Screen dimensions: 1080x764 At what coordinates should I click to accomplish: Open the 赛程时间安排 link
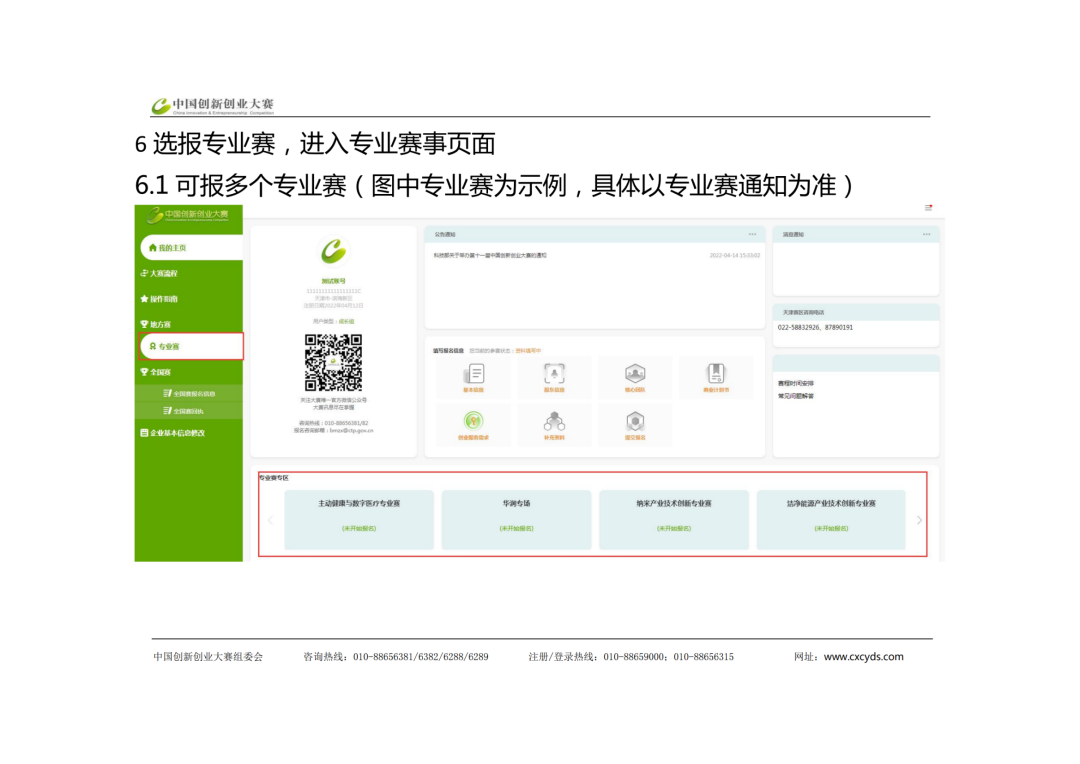797,383
